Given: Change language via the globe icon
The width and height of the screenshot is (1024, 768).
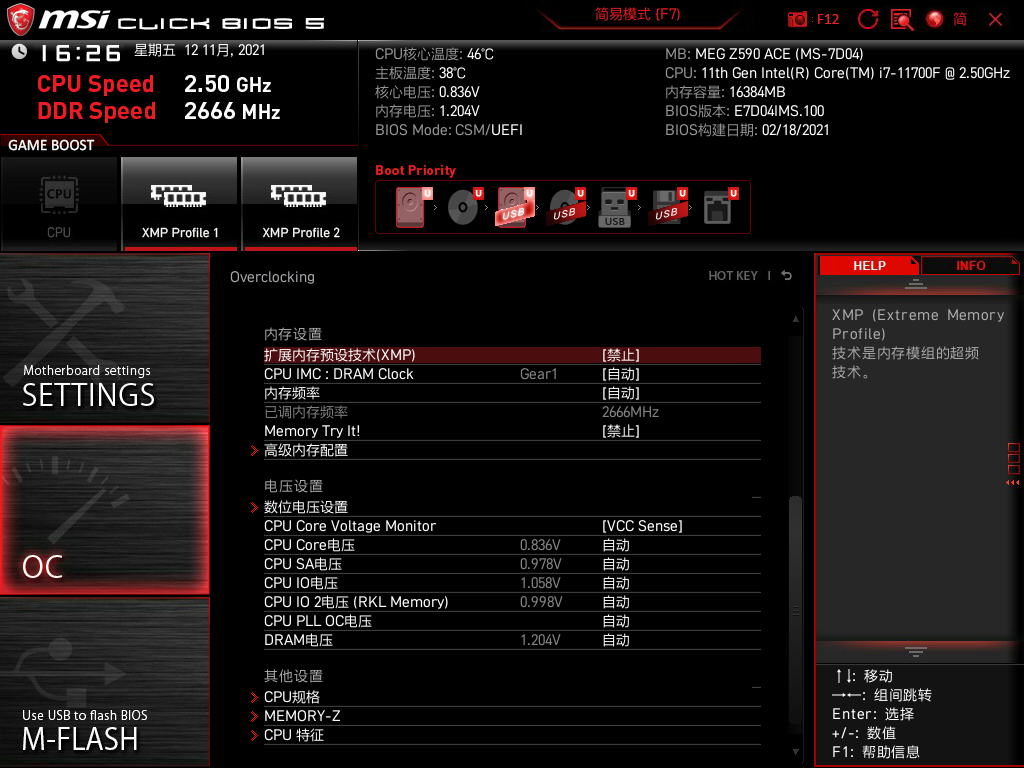Looking at the screenshot, I should pos(935,19).
